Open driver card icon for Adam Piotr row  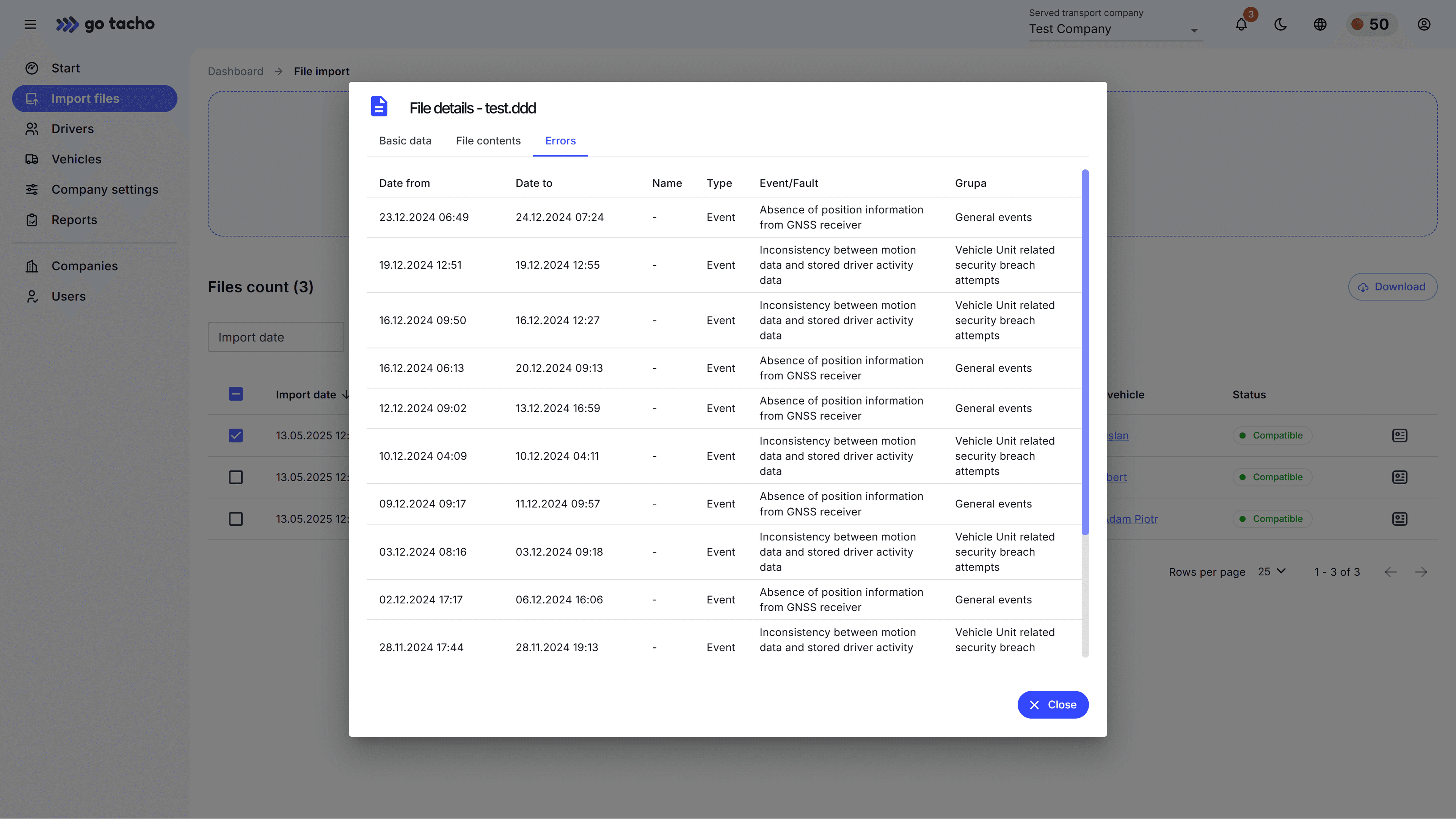point(1400,519)
